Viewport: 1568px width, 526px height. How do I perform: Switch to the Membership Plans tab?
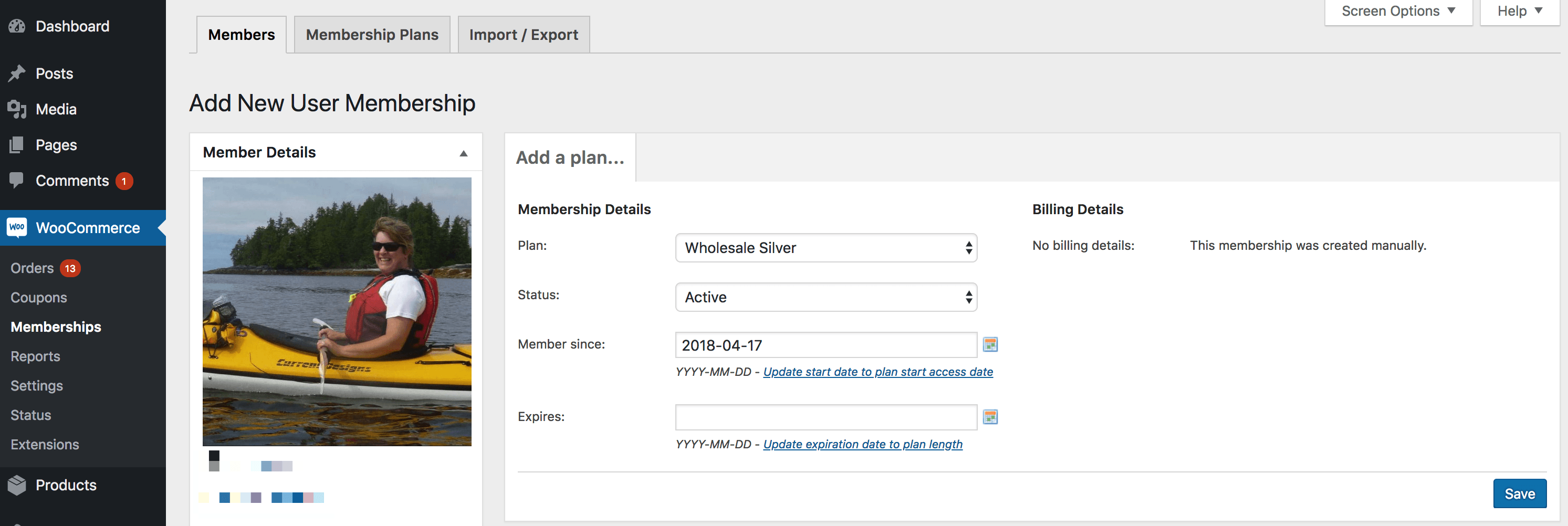coord(372,35)
